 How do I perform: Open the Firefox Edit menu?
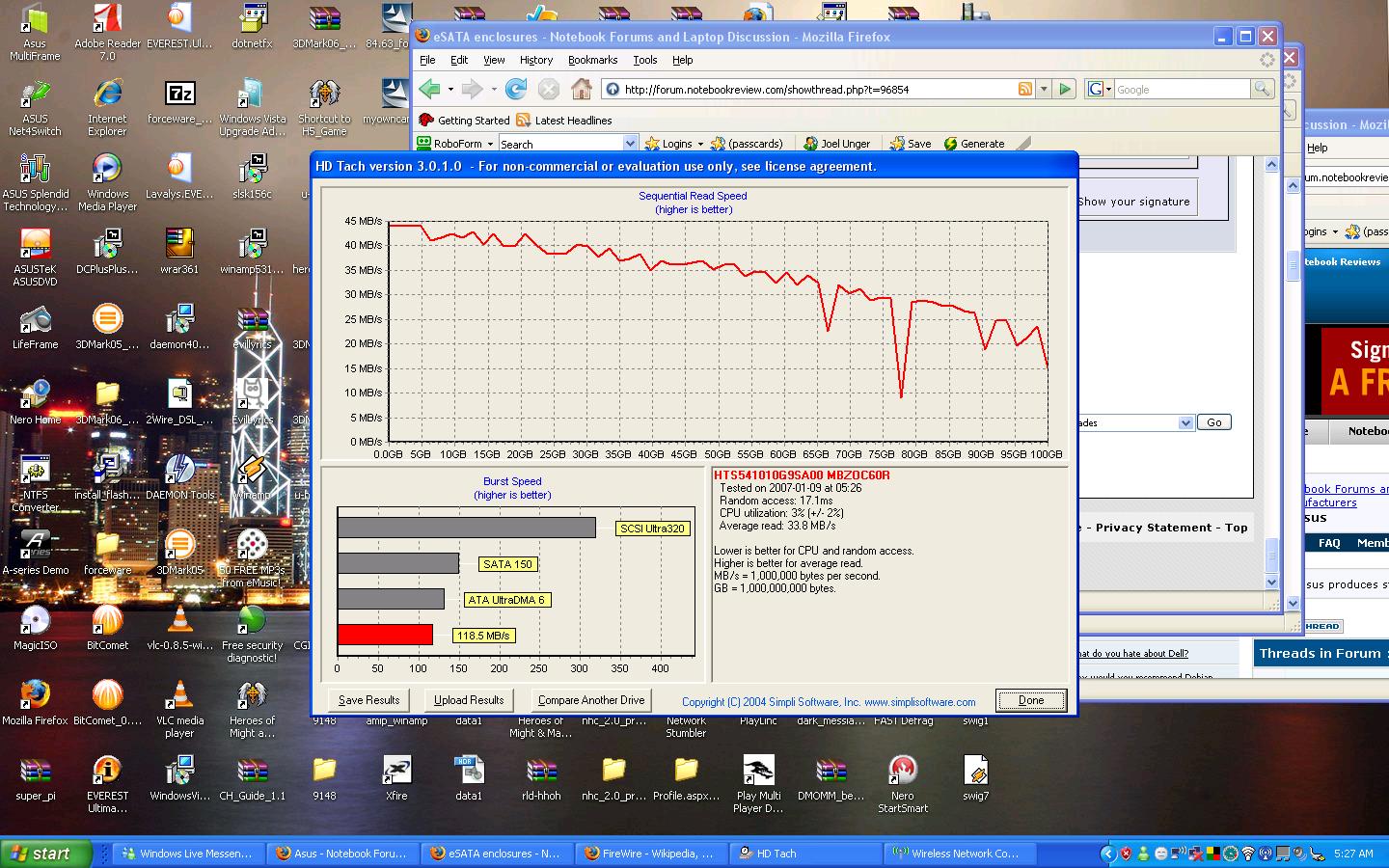(x=459, y=60)
